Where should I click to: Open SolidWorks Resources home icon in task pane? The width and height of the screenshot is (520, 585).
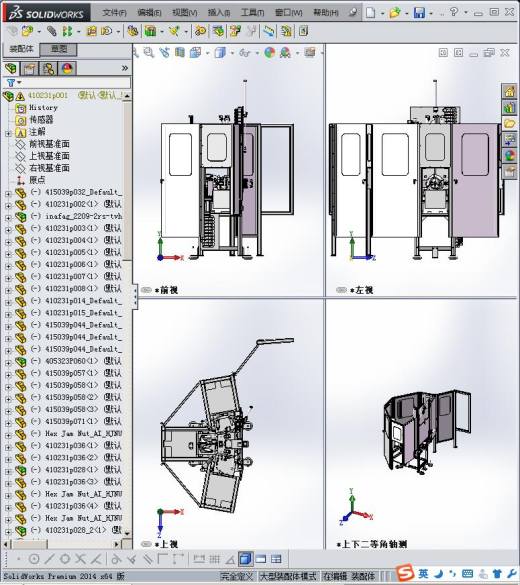(510, 91)
